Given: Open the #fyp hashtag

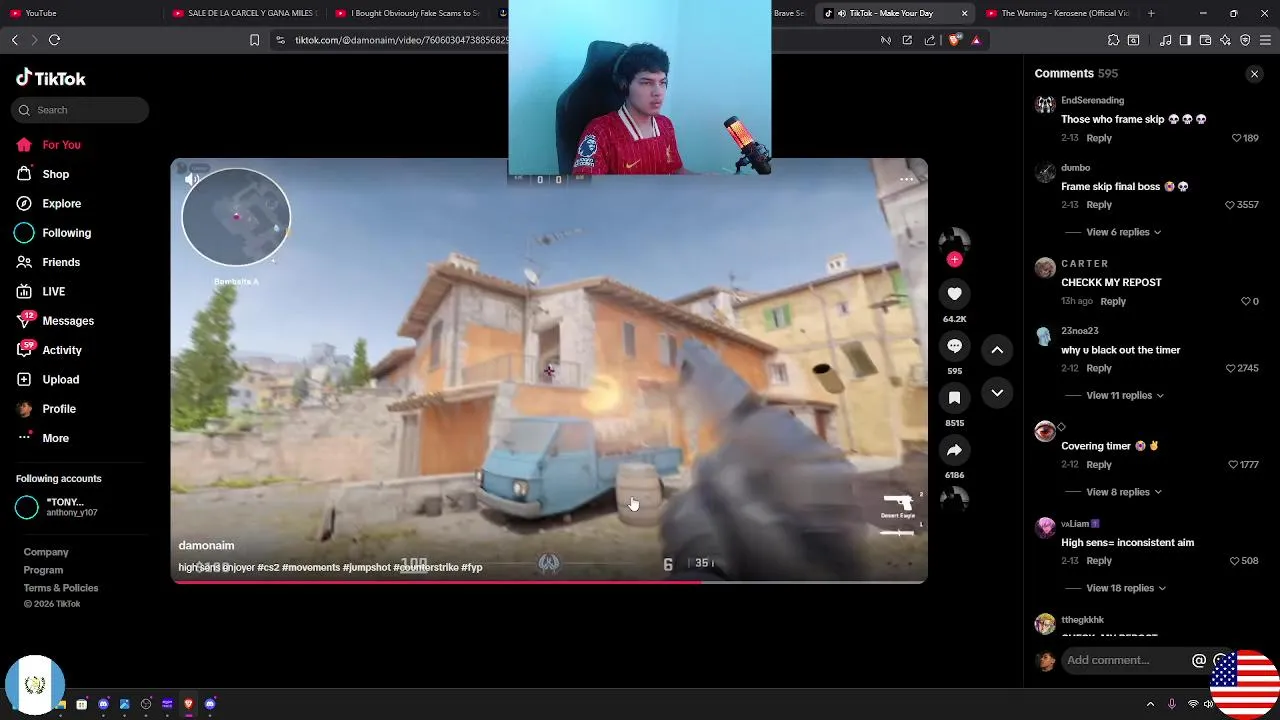Looking at the screenshot, I should coord(472,568).
